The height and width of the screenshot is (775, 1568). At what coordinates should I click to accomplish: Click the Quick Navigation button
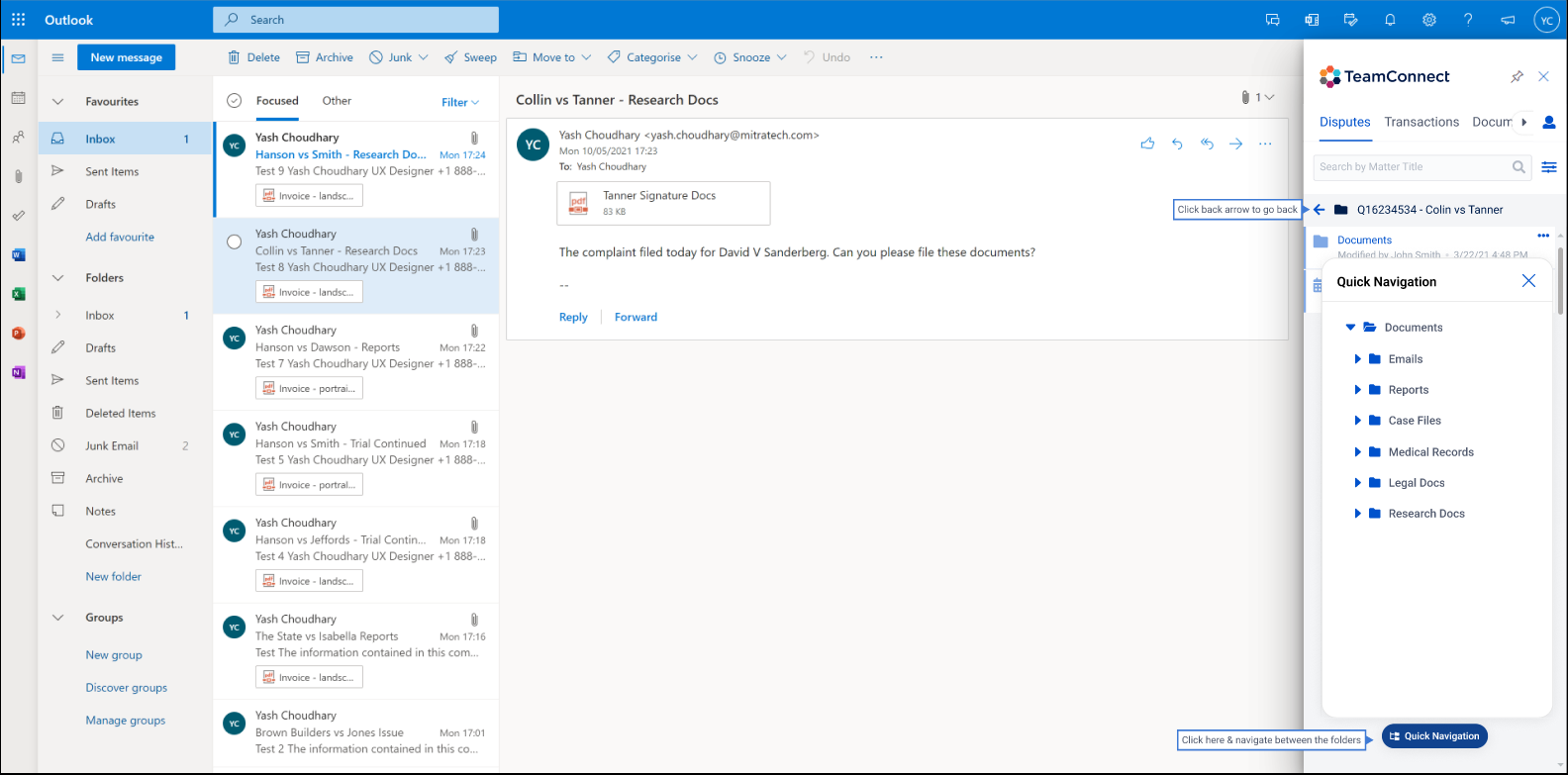pyautogui.click(x=1434, y=736)
